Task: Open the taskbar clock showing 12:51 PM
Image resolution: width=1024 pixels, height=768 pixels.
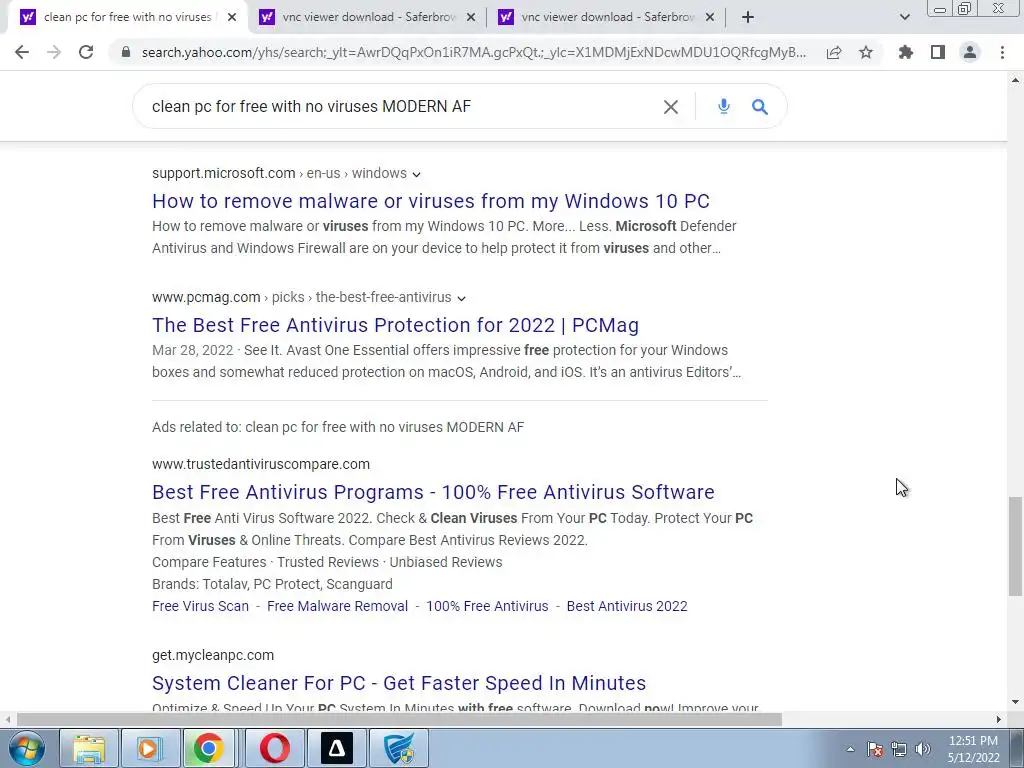Action: tap(973, 749)
